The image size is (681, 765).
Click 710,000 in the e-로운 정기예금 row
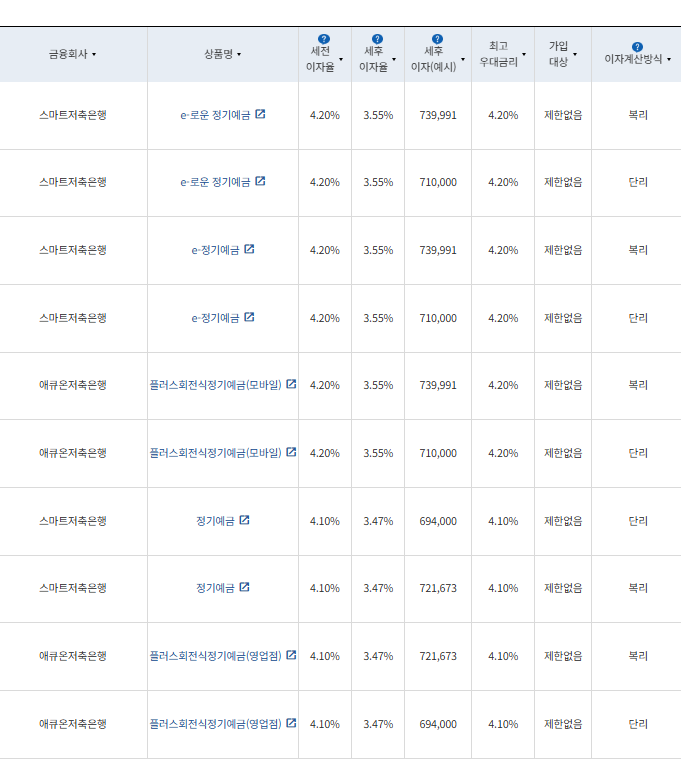438,182
